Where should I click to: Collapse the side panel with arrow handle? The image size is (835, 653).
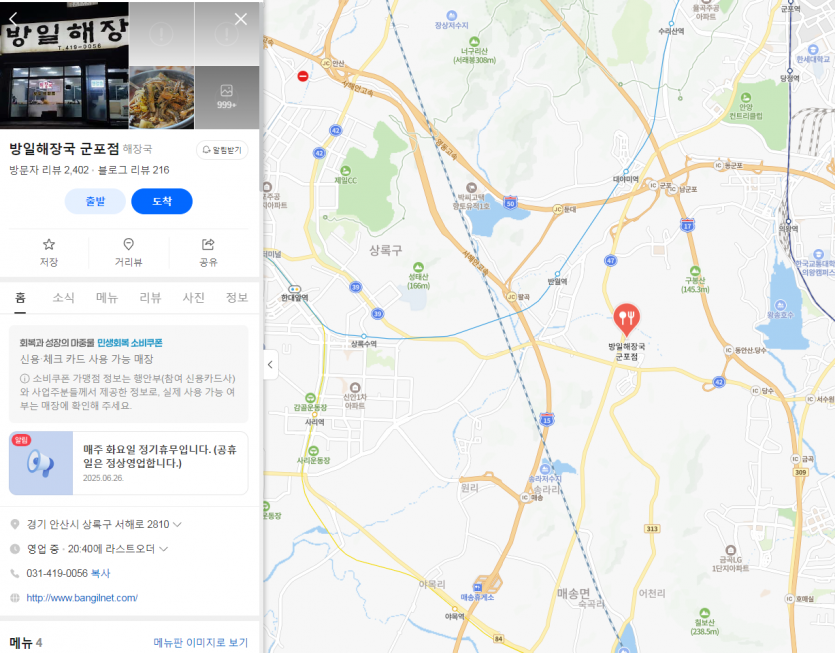271,364
